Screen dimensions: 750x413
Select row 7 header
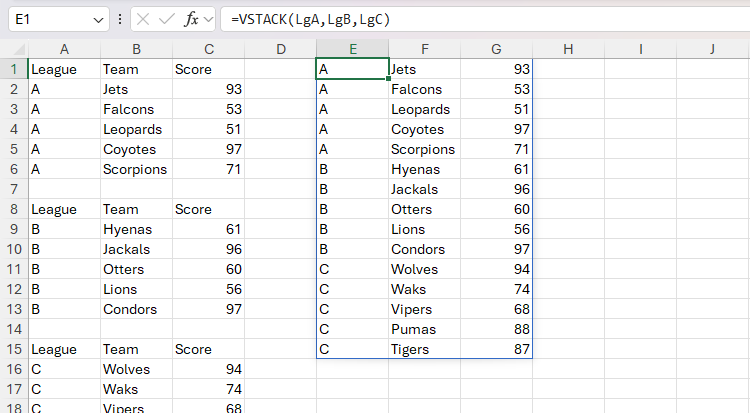[x=14, y=189]
